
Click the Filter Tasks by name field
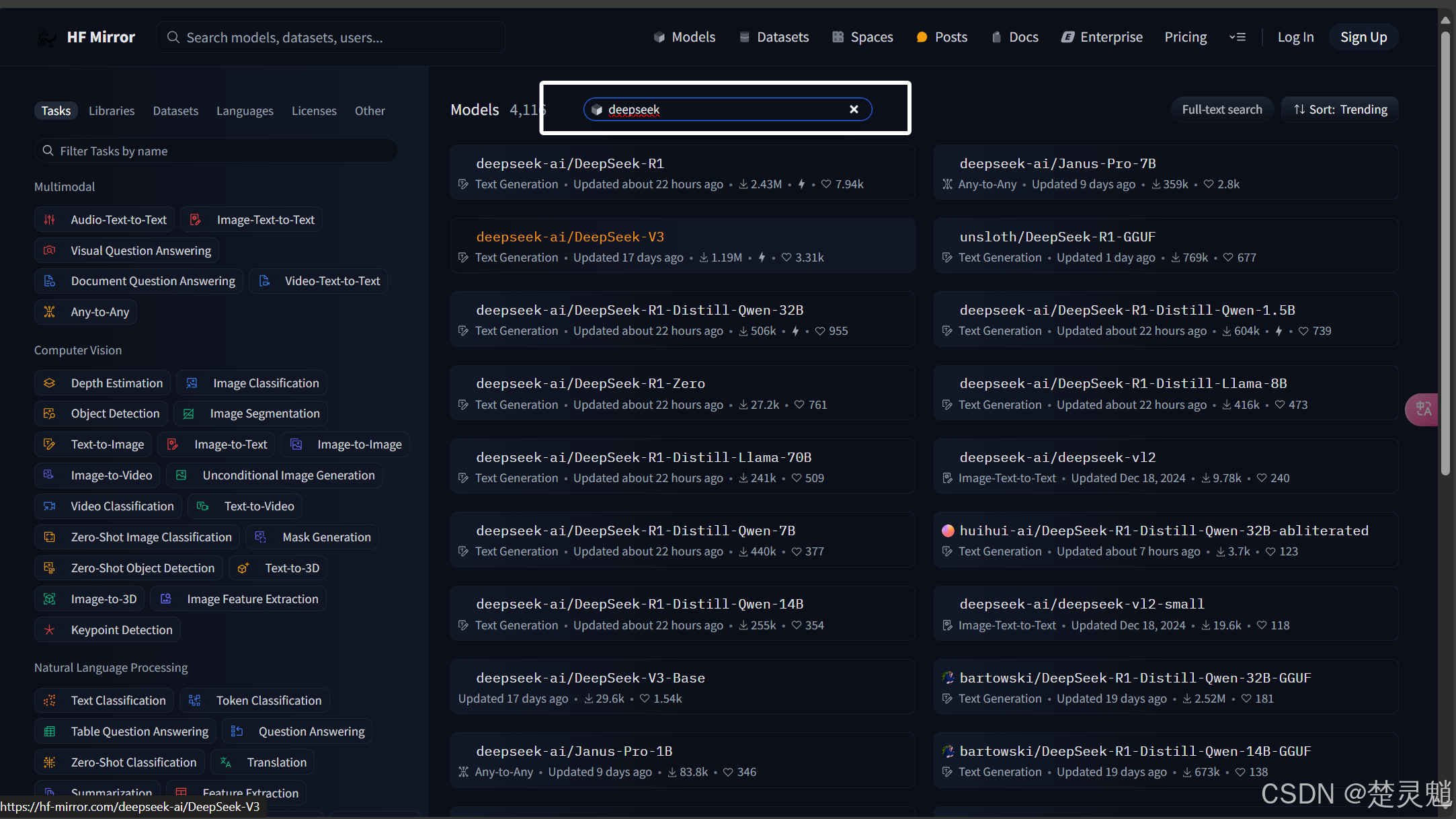coord(215,151)
